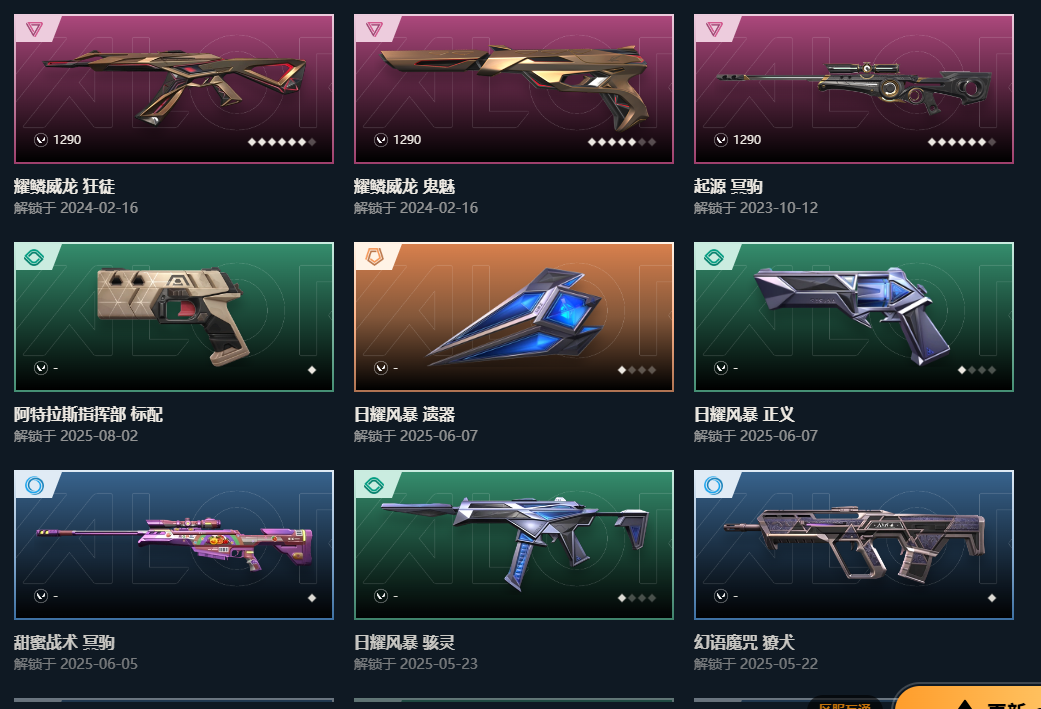Open the 甜蜜战术 冥驹 sniper thumbnail
Viewport: 1041px width, 709px height.
174,545
